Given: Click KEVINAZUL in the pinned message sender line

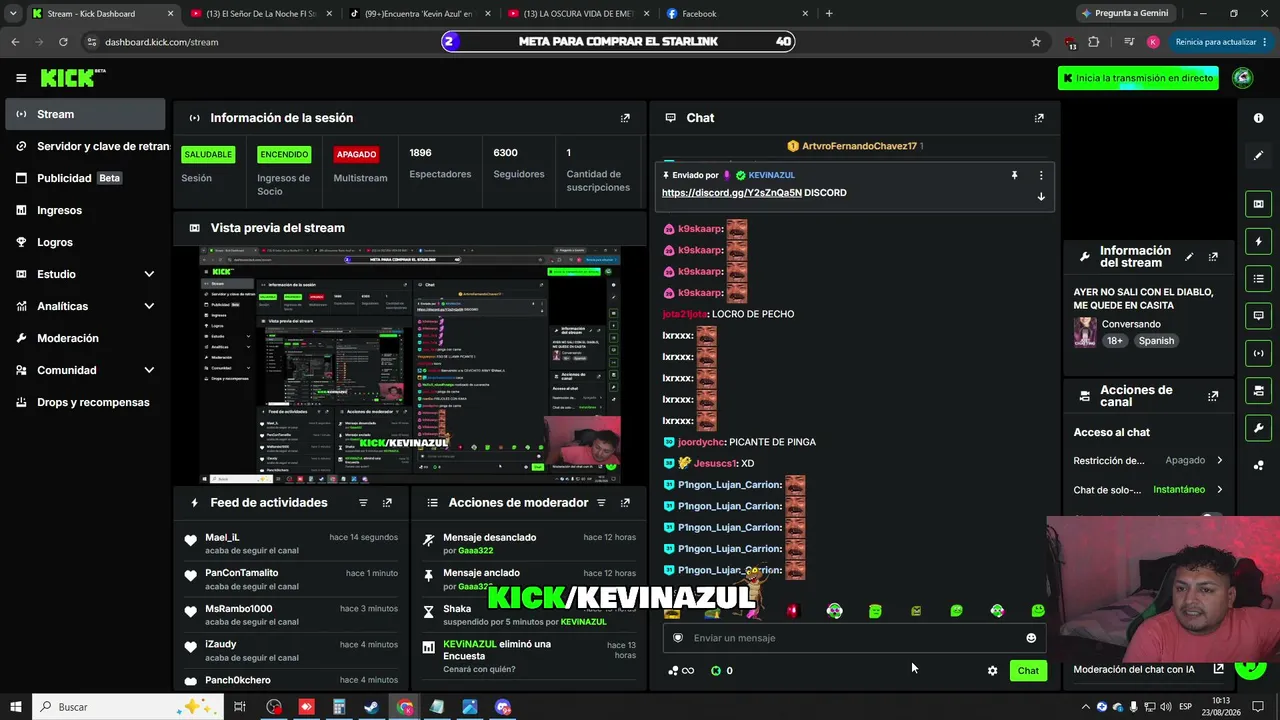Looking at the screenshot, I should pyautogui.click(x=771, y=175).
